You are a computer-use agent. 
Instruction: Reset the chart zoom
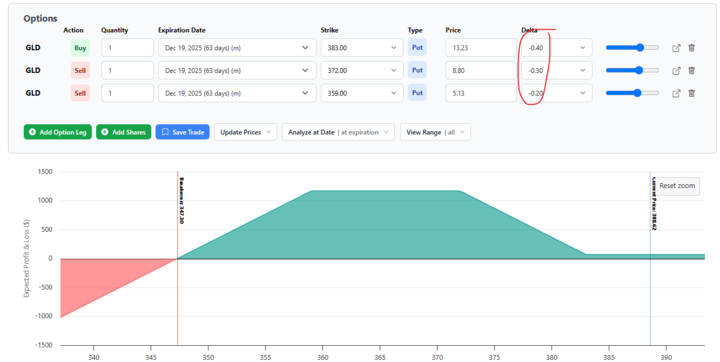tap(677, 186)
